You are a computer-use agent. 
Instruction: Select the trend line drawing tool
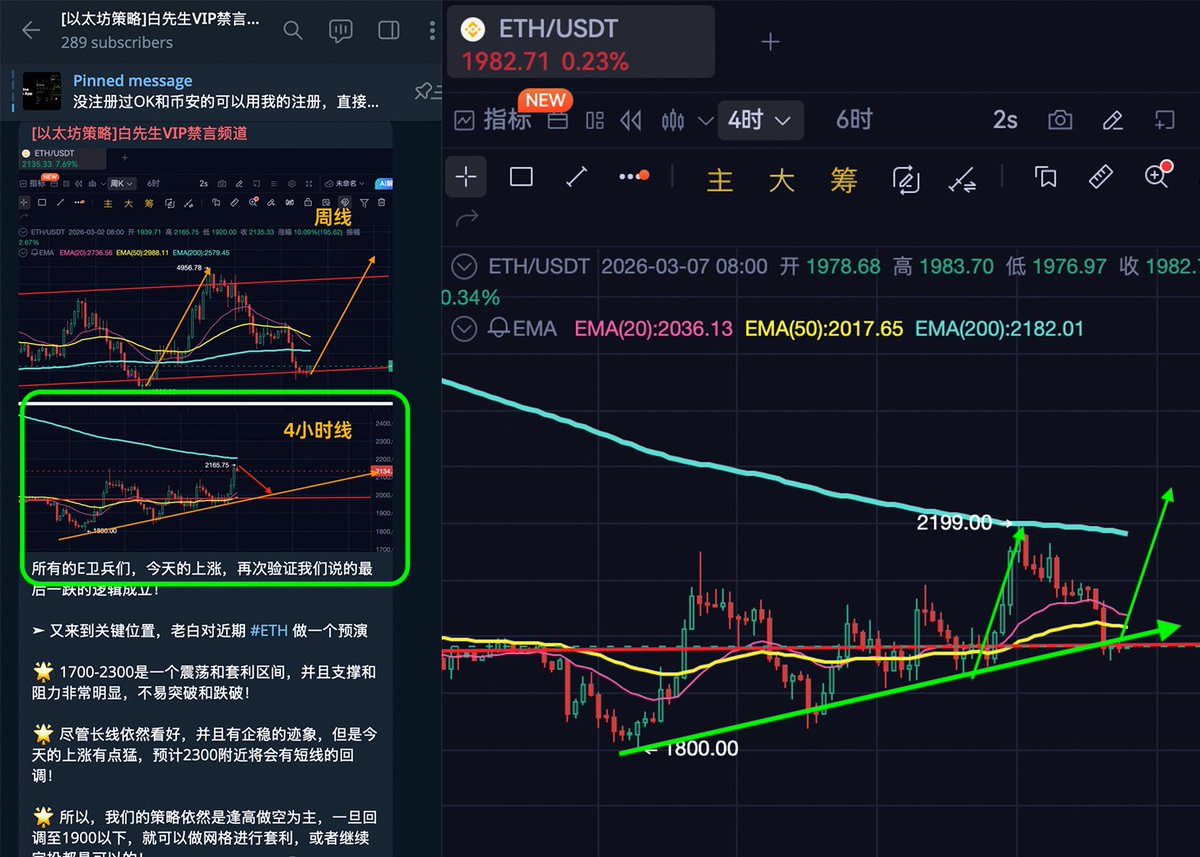[x=576, y=177]
